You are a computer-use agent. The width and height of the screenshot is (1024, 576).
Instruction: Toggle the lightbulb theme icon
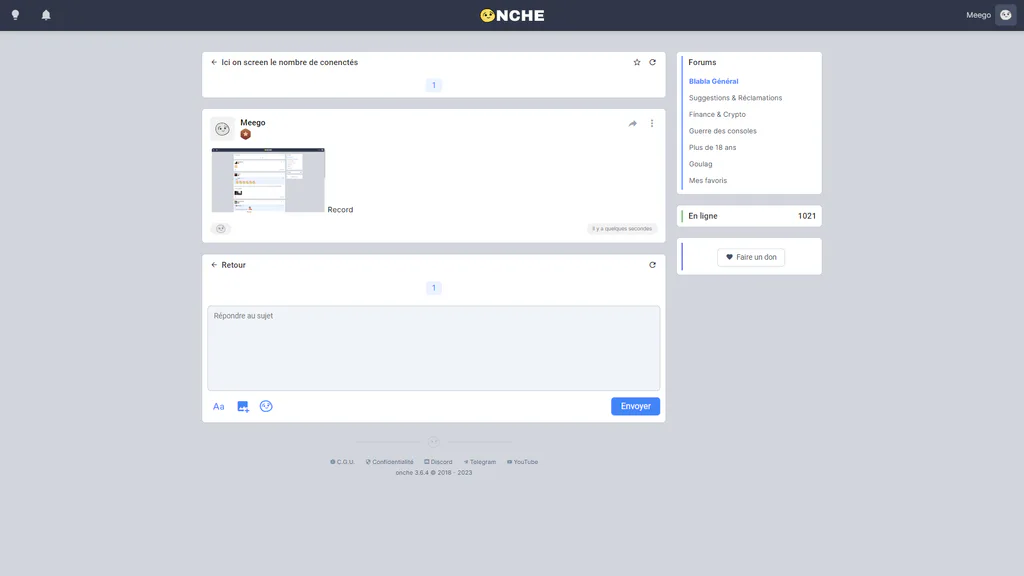pos(15,15)
